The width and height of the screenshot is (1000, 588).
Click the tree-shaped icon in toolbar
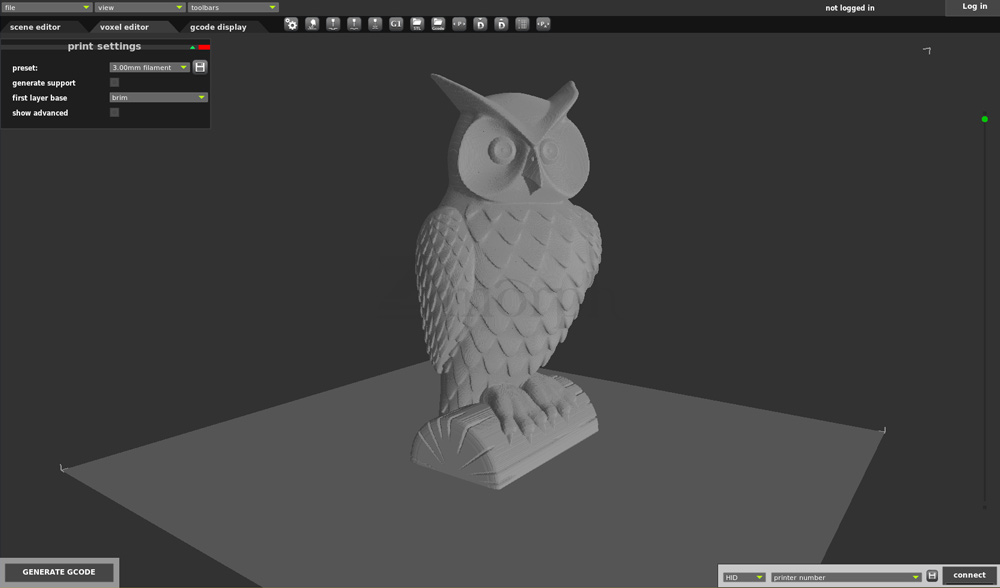click(312, 24)
